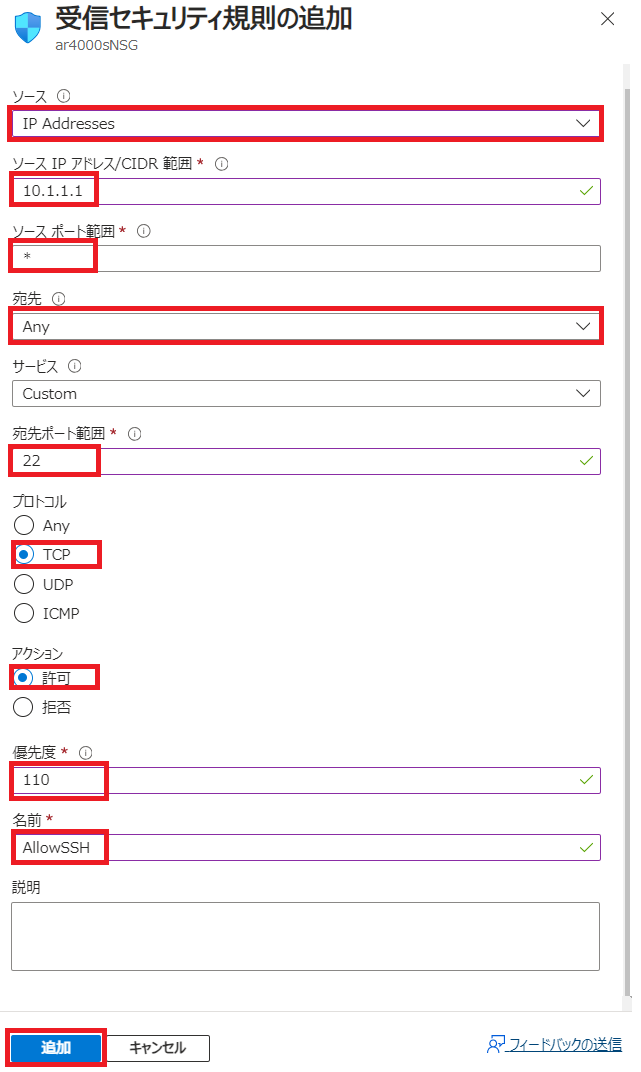This screenshot has width=641, height=1072.
Task: Click the feedback person icon
Action: click(495, 1045)
